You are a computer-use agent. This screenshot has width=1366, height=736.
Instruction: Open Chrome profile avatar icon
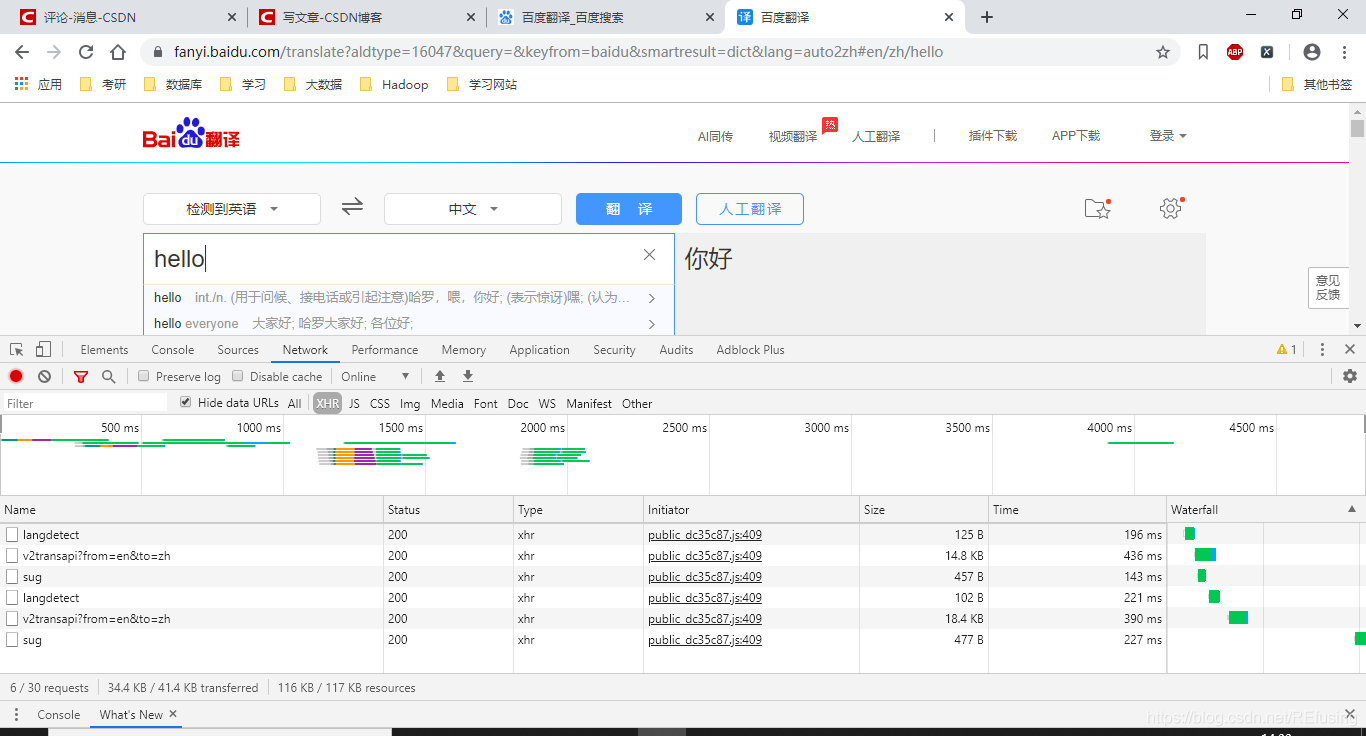[x=1312, y=52]
